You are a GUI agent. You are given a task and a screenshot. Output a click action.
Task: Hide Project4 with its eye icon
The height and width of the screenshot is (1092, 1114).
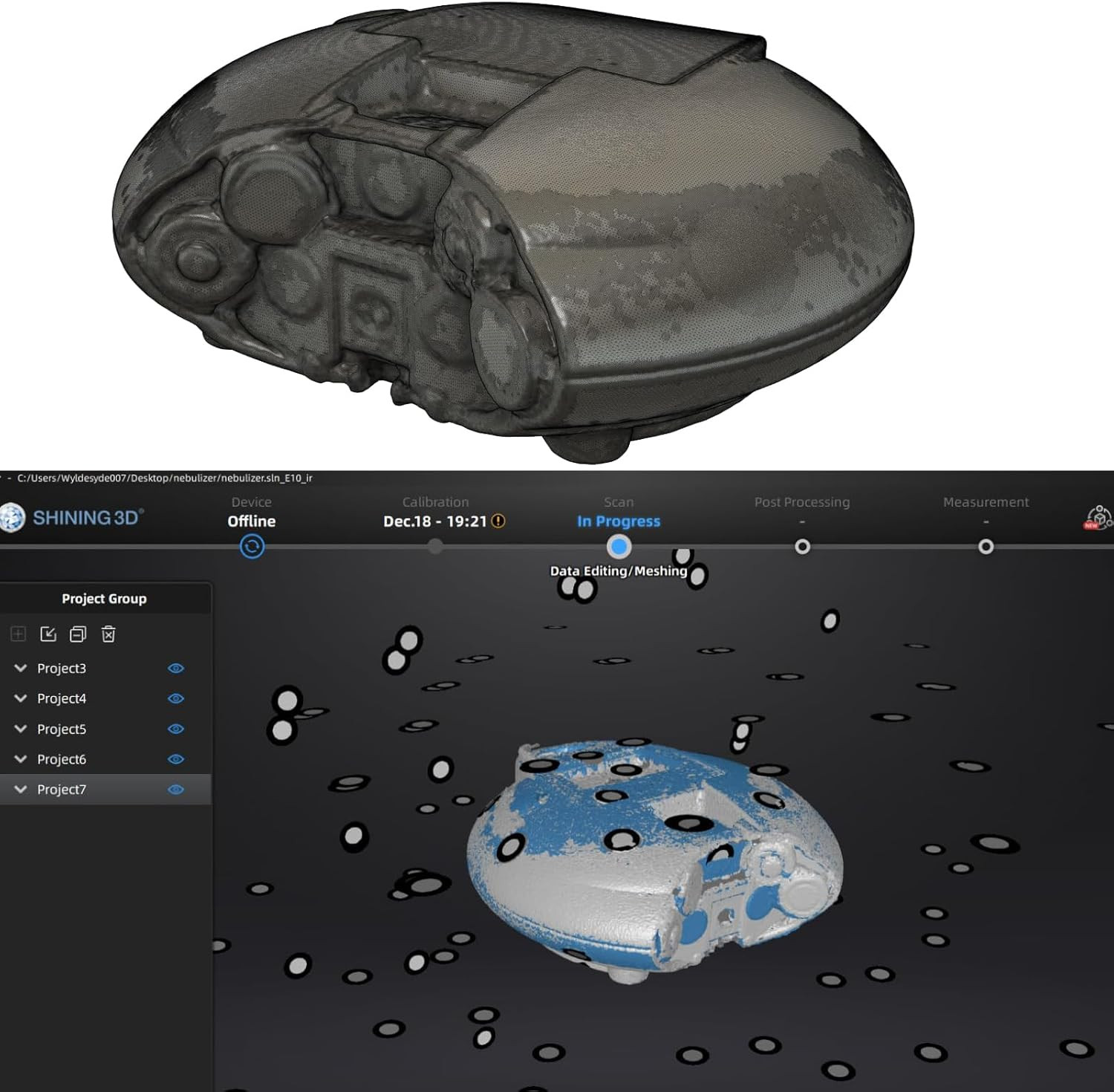pyautogui.click(x=176, y=698)
